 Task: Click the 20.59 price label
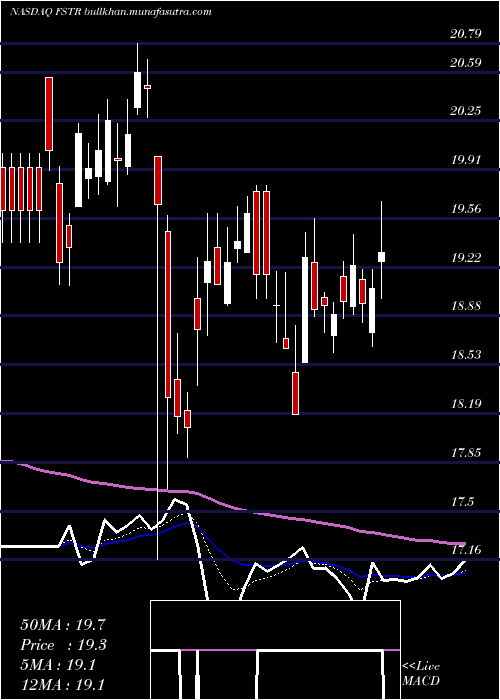coord(466,63)
